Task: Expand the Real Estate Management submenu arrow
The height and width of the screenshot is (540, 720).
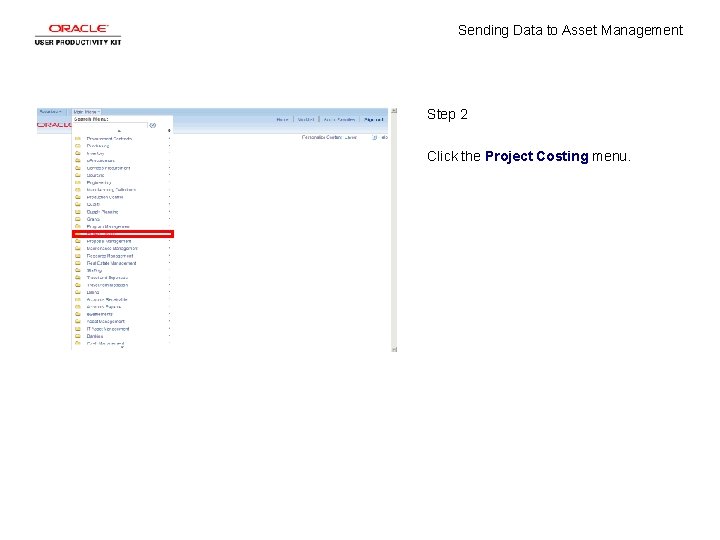Action: coord(169,263)
